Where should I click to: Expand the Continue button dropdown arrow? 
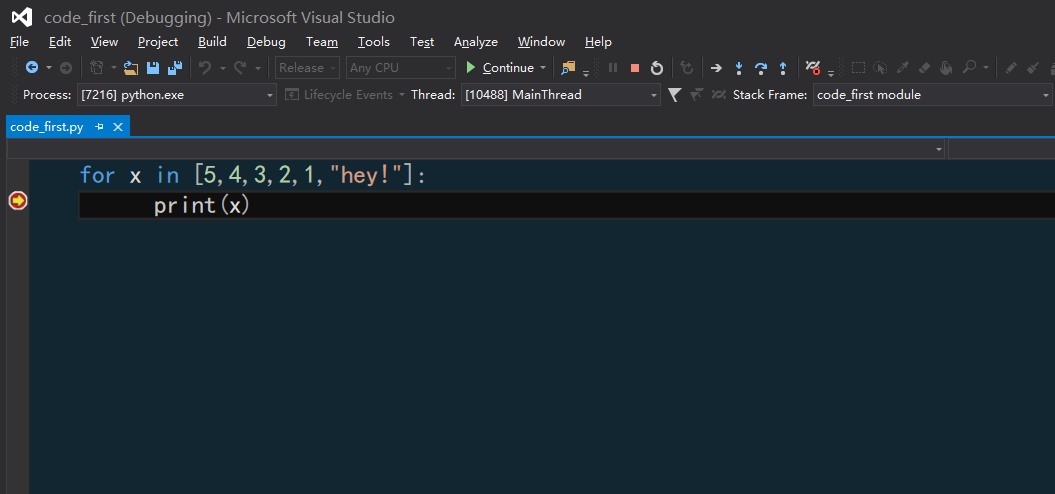[x=543, y=67]
